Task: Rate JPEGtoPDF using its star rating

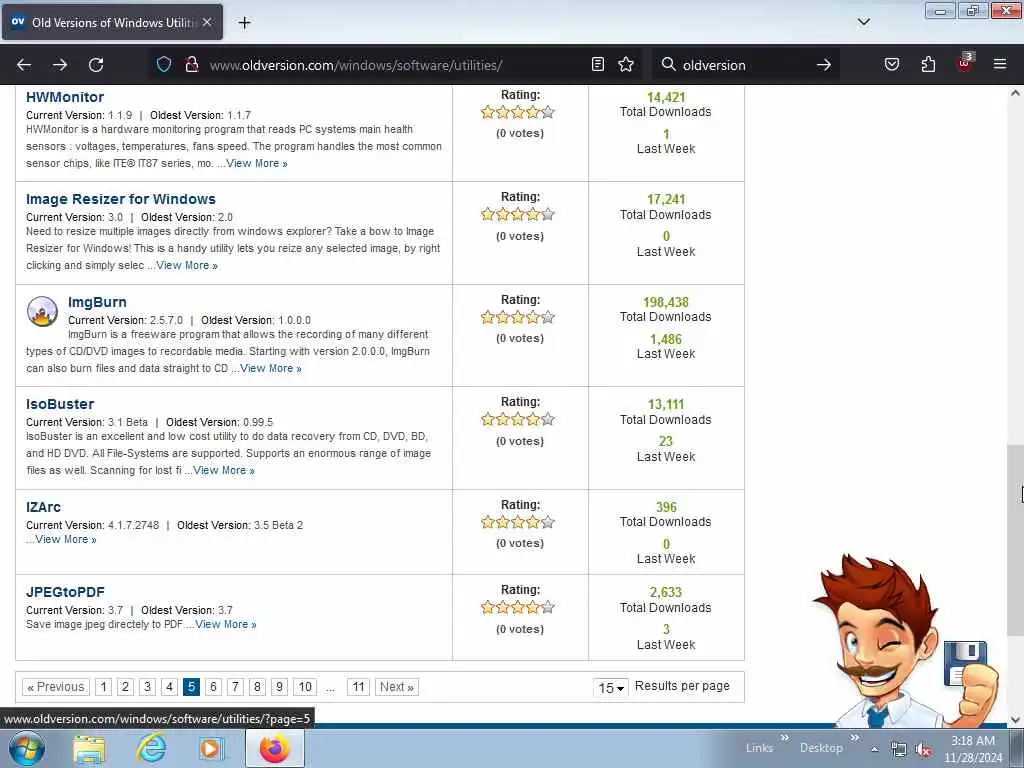Action: click(518, 607)
